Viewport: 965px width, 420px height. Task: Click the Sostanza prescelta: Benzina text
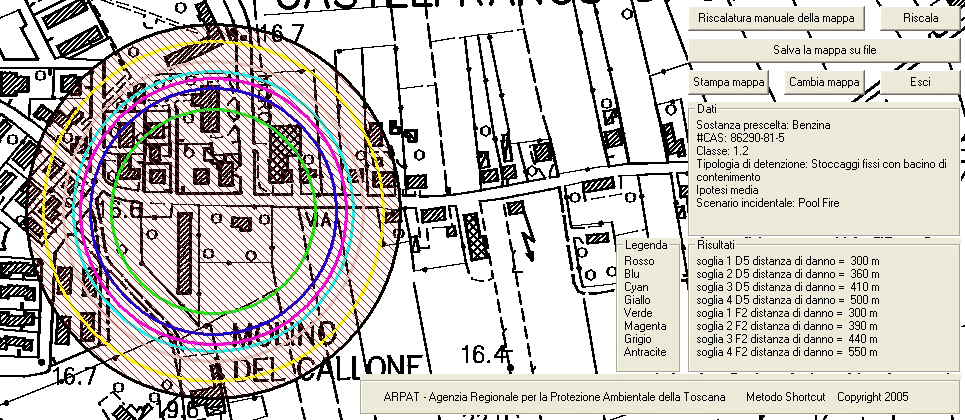(x=757, y=125)
